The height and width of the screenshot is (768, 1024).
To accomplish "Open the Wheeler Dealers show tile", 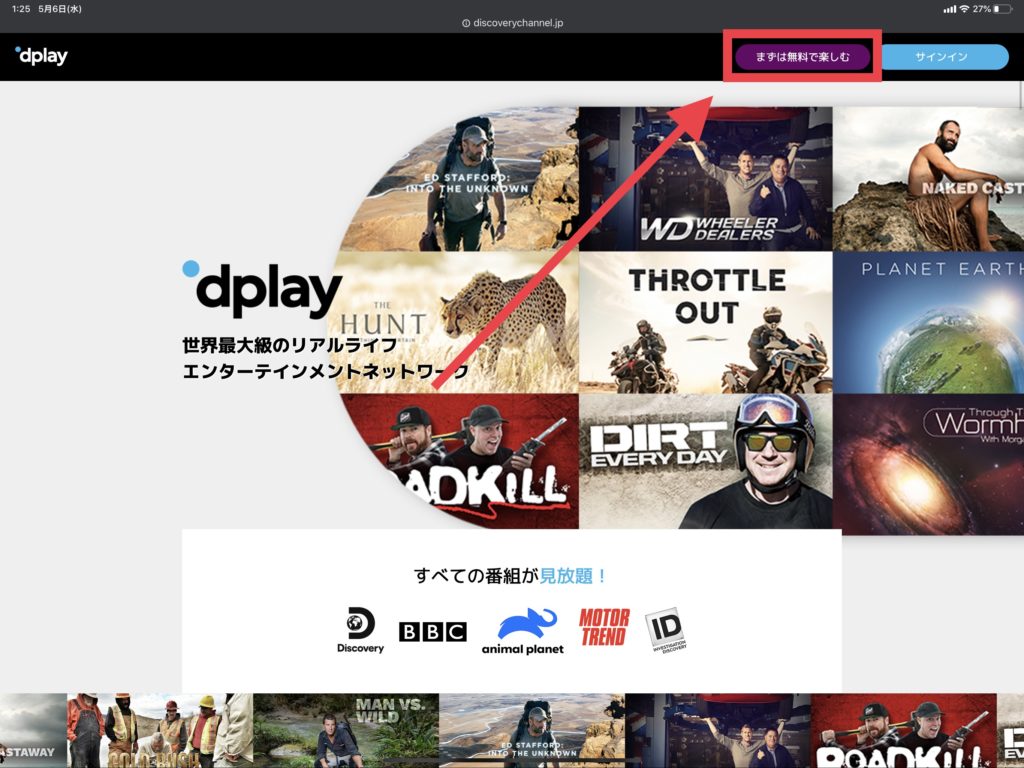I will pyautogui.click(x=705, y=179).
